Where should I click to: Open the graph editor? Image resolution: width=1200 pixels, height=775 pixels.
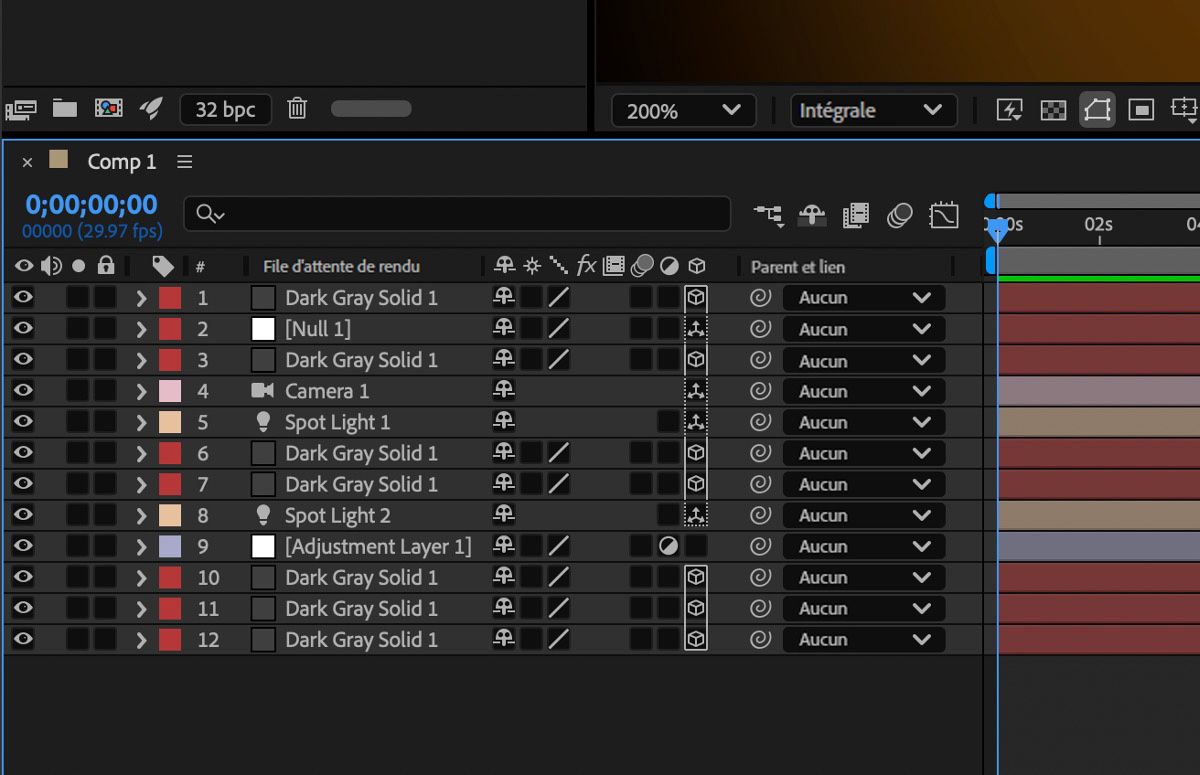tap(944, 214)
